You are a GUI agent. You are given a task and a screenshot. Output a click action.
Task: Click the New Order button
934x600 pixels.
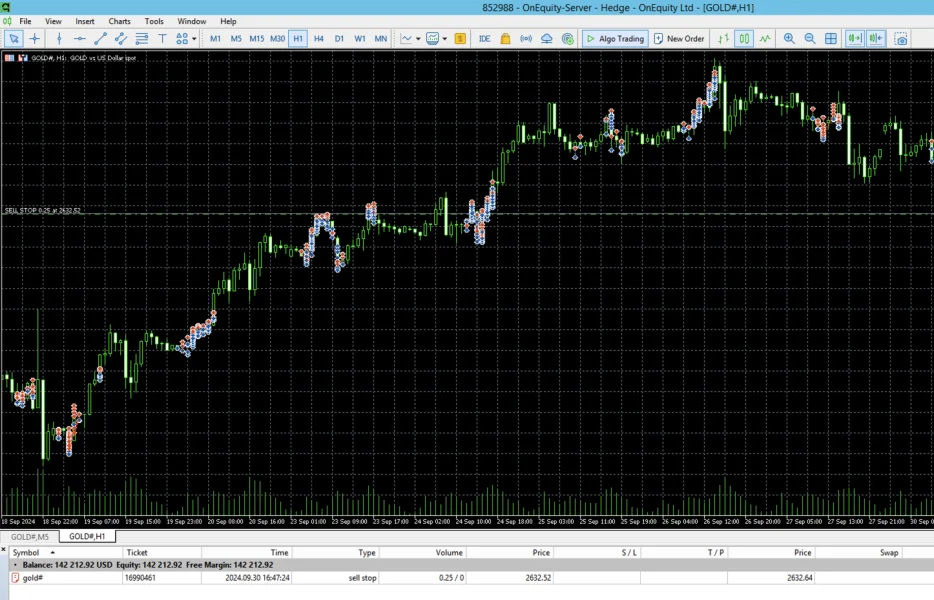coord(679,39)
